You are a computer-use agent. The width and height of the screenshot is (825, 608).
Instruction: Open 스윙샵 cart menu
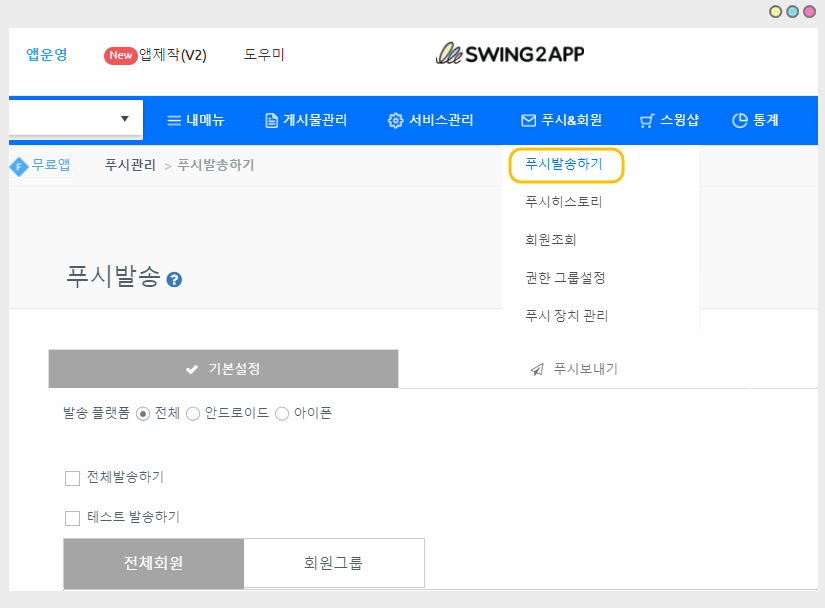[x=669, y=120]
